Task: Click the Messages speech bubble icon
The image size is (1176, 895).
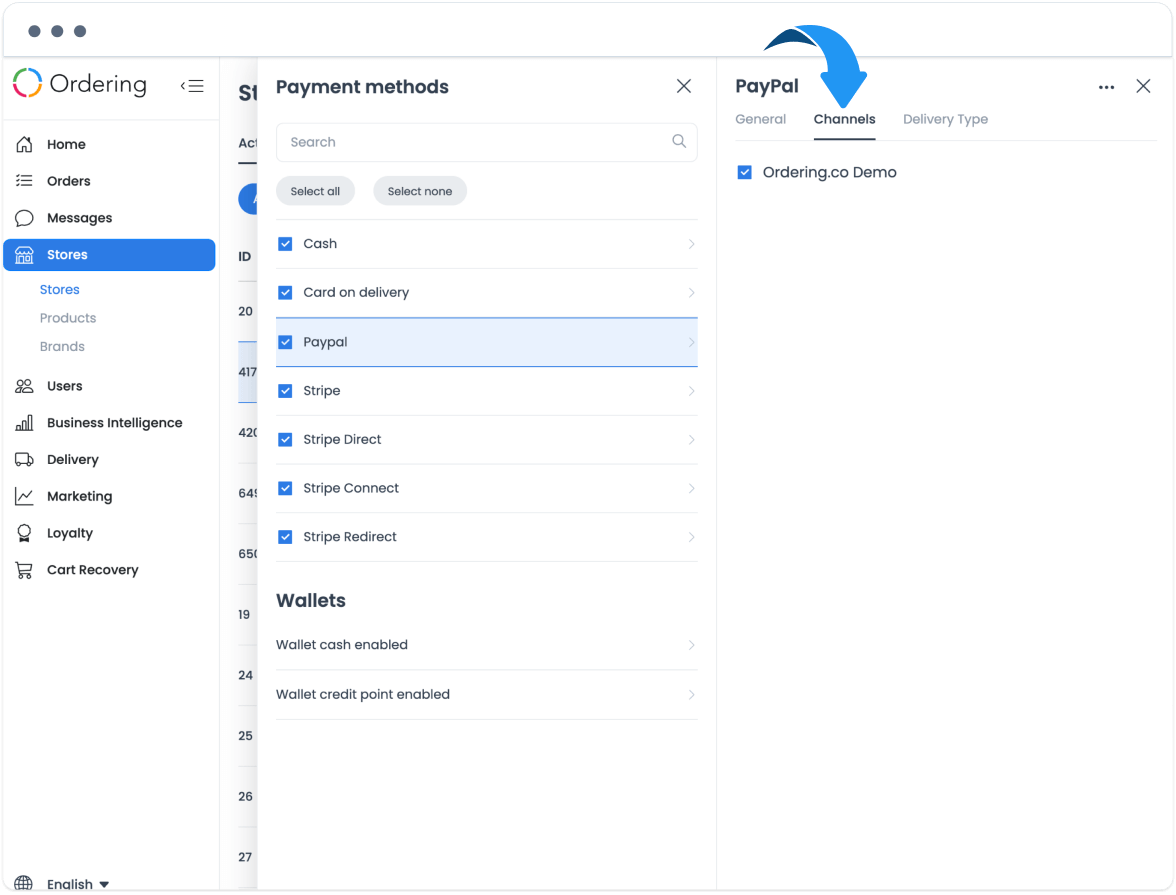Action: point(24,218)
